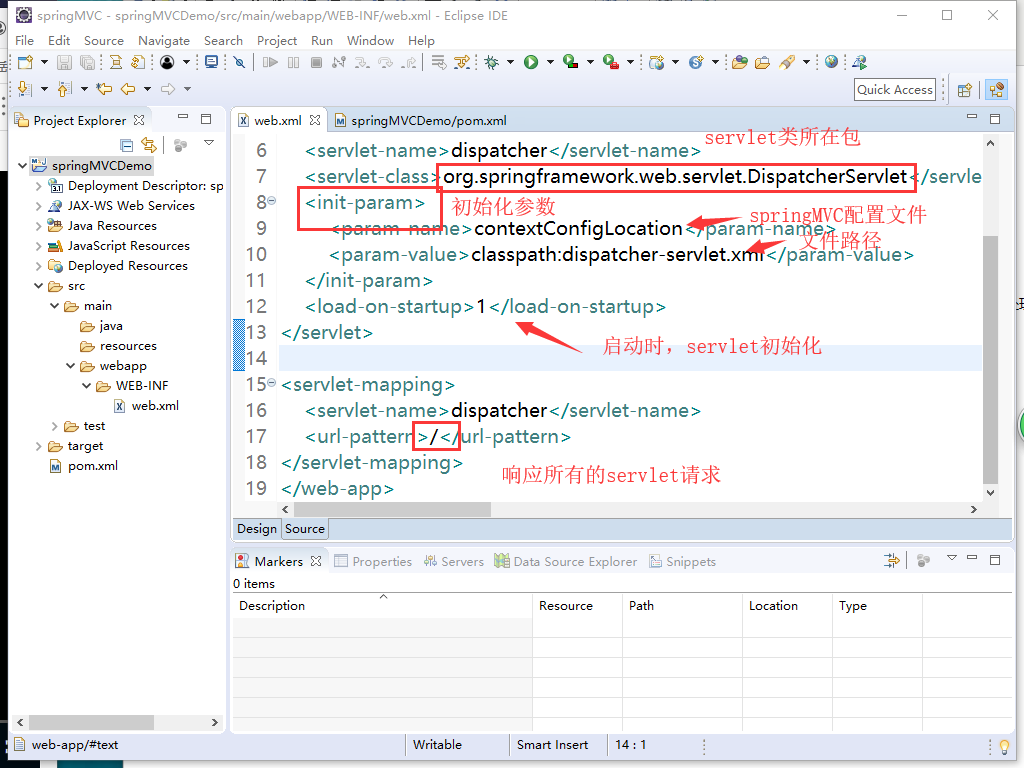
Task: Click the Previous Annotation arrow icon
Action: pos(64,88)
